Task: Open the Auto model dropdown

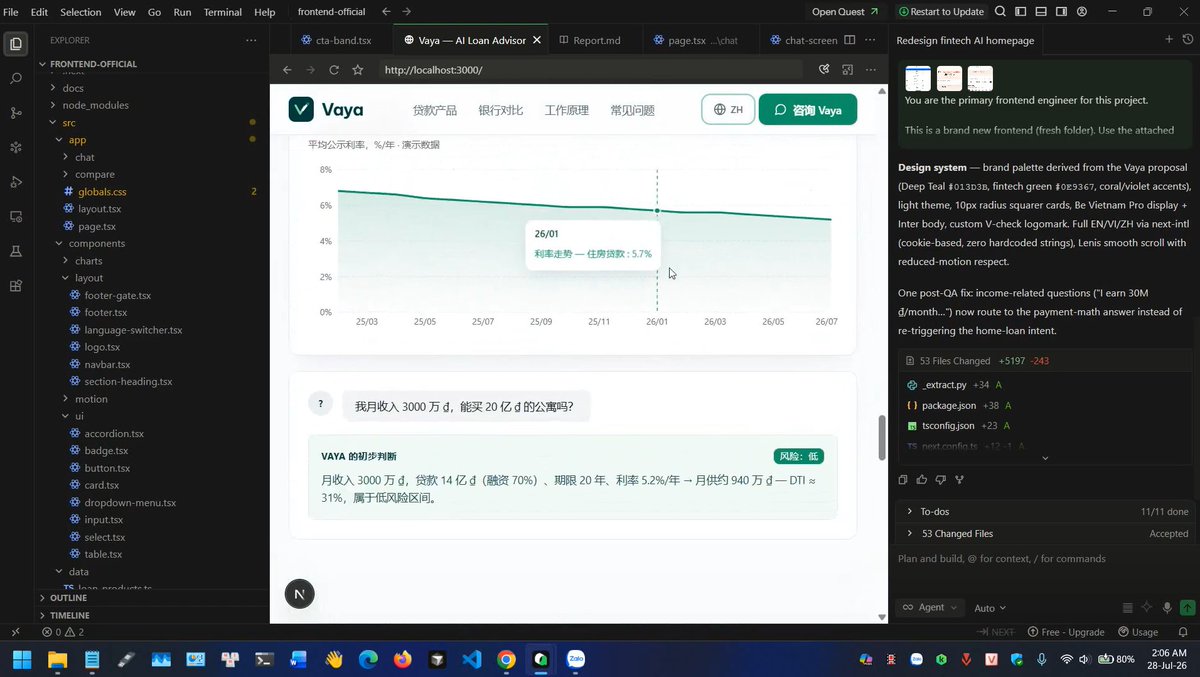Action: pyautogui.click(x=990, y=607)
